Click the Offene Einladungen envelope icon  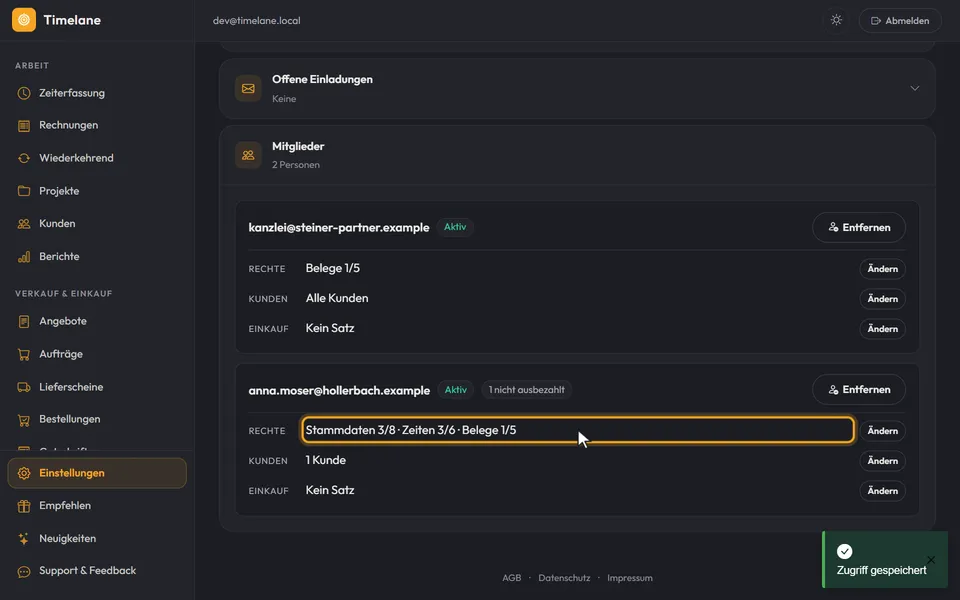coord(248,89)
